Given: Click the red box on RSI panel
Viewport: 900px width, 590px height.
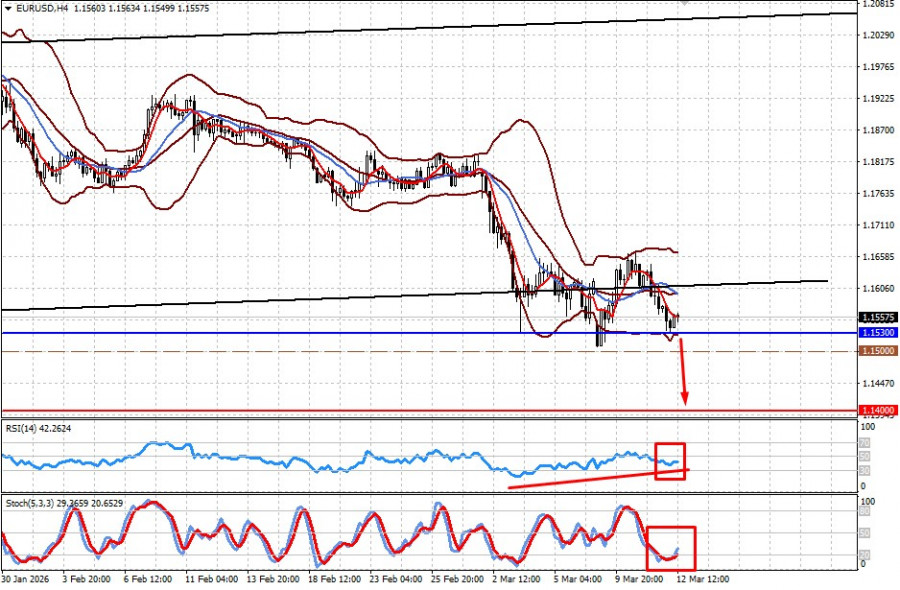Looking at the screenshot, I should pyautogui.click(x=670, y=461).
